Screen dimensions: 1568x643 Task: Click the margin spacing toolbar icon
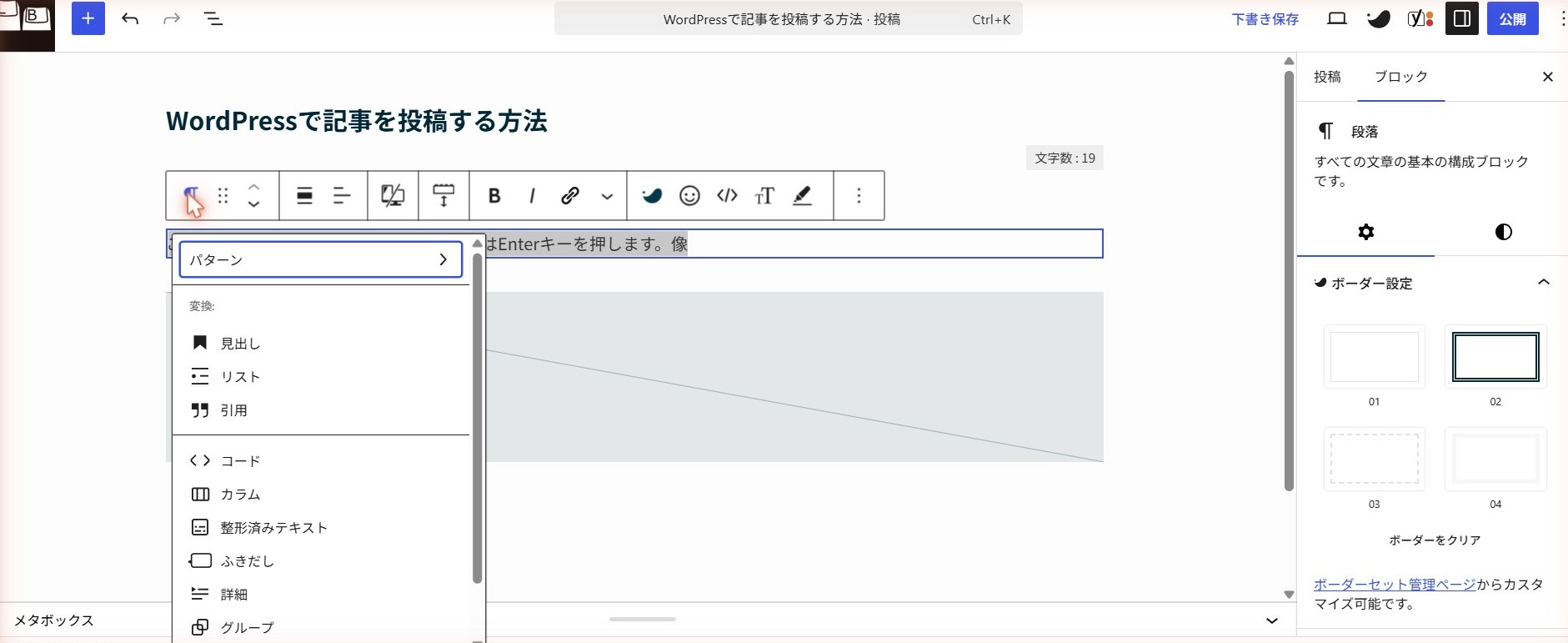(x=443, y=196)
